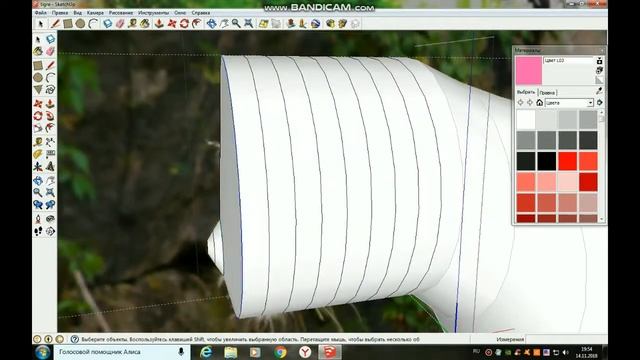Viewport: 640px width, 360px height.
Task: Activate the Rotate tool in left palette
Action: [x=38, y=116]
